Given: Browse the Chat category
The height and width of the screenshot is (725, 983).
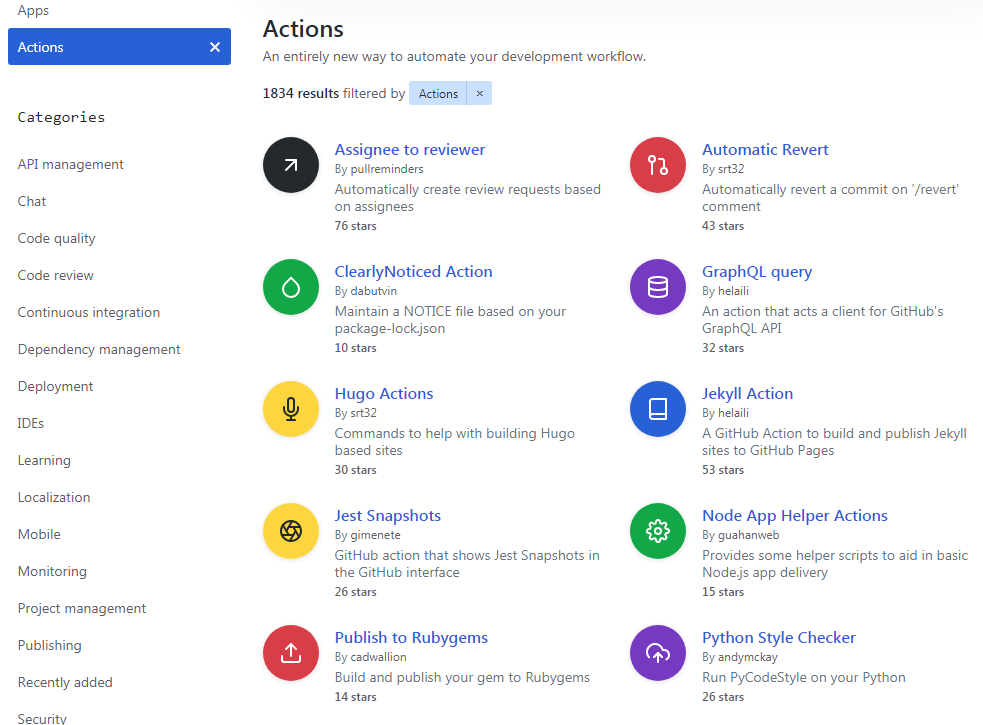Looking at the screenshot, I should (32, 201).
